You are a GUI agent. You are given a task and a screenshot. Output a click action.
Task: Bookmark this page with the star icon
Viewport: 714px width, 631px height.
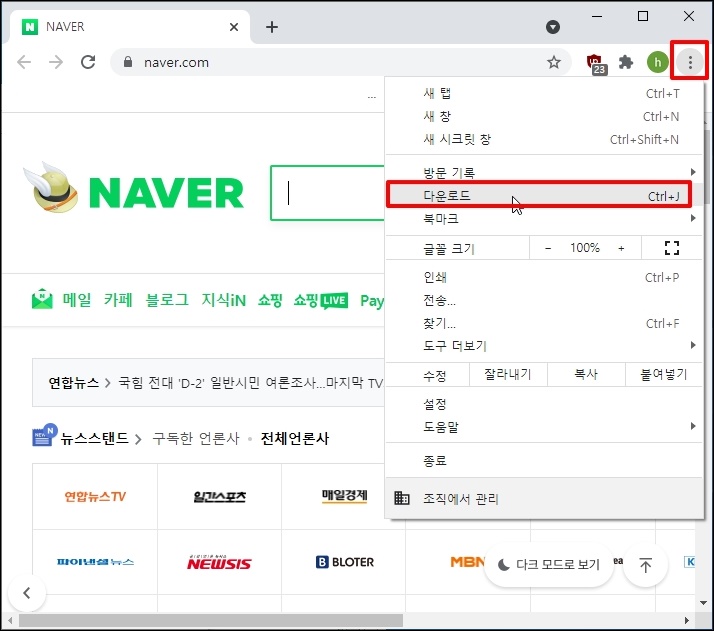pos(554,62)
